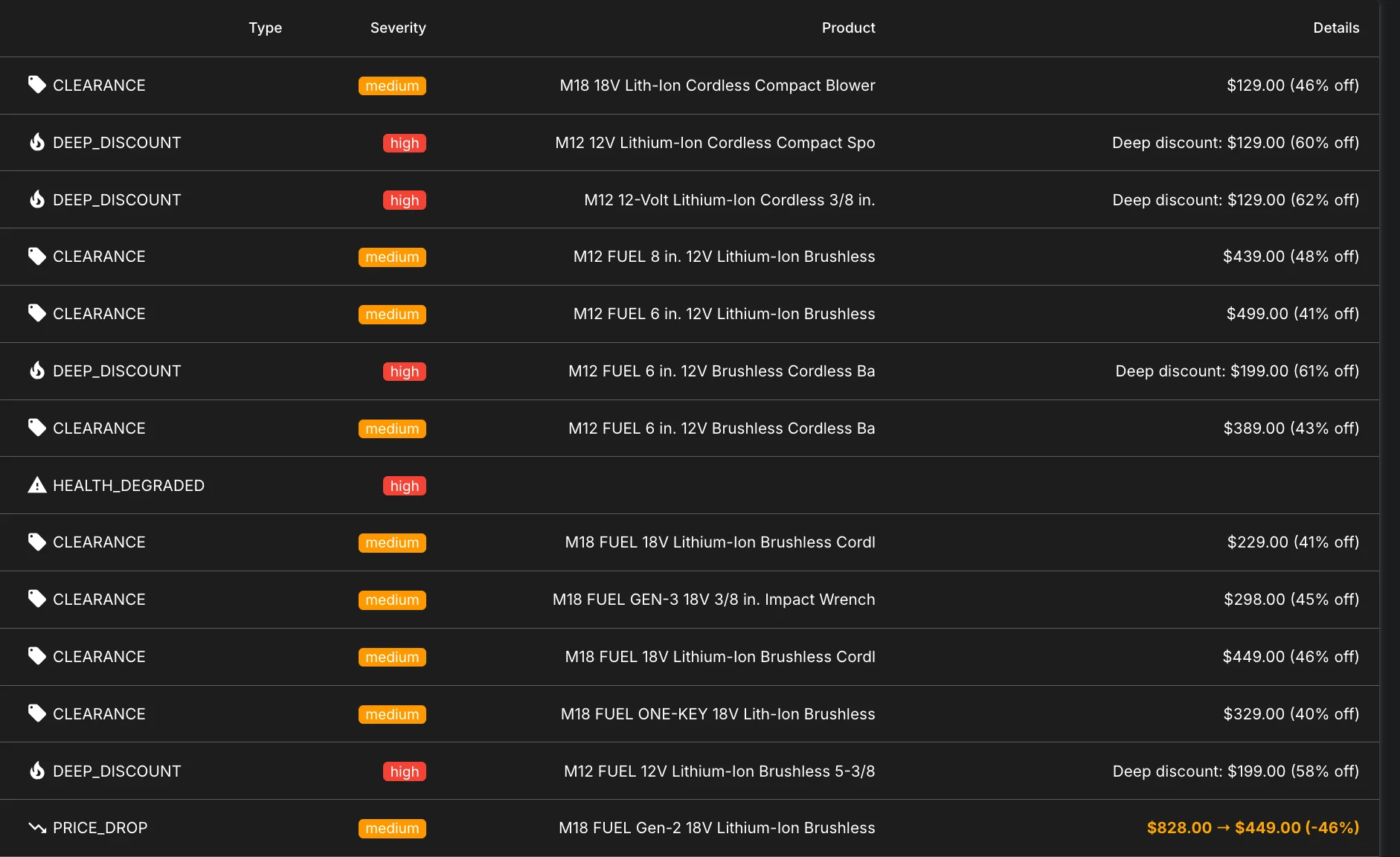Sort by the Severity column header

398,28
